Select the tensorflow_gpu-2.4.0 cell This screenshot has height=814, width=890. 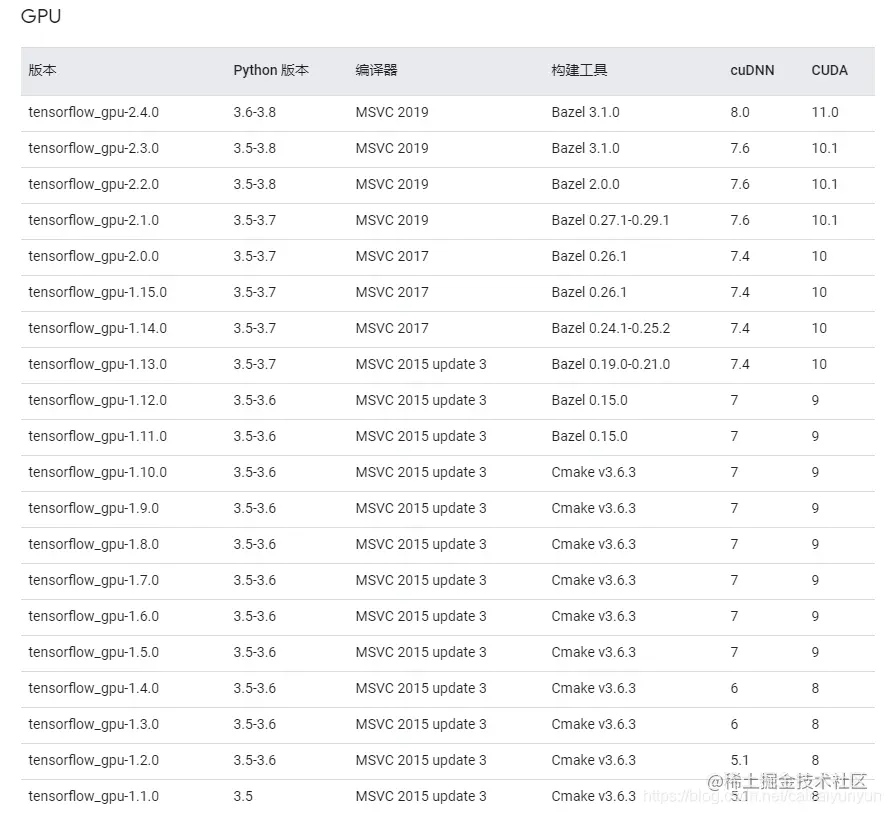tap(94, 112)
